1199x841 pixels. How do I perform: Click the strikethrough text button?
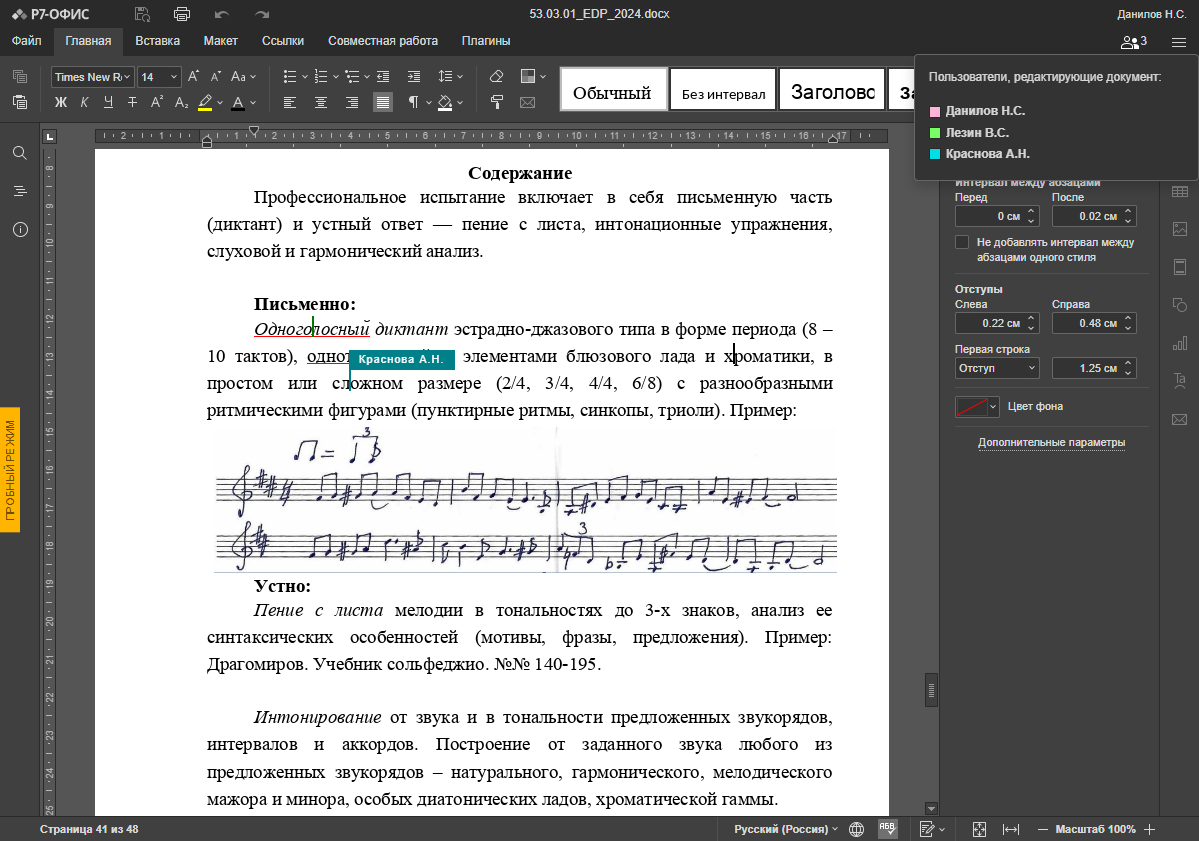pyautogui.click(x=130, y=102)
